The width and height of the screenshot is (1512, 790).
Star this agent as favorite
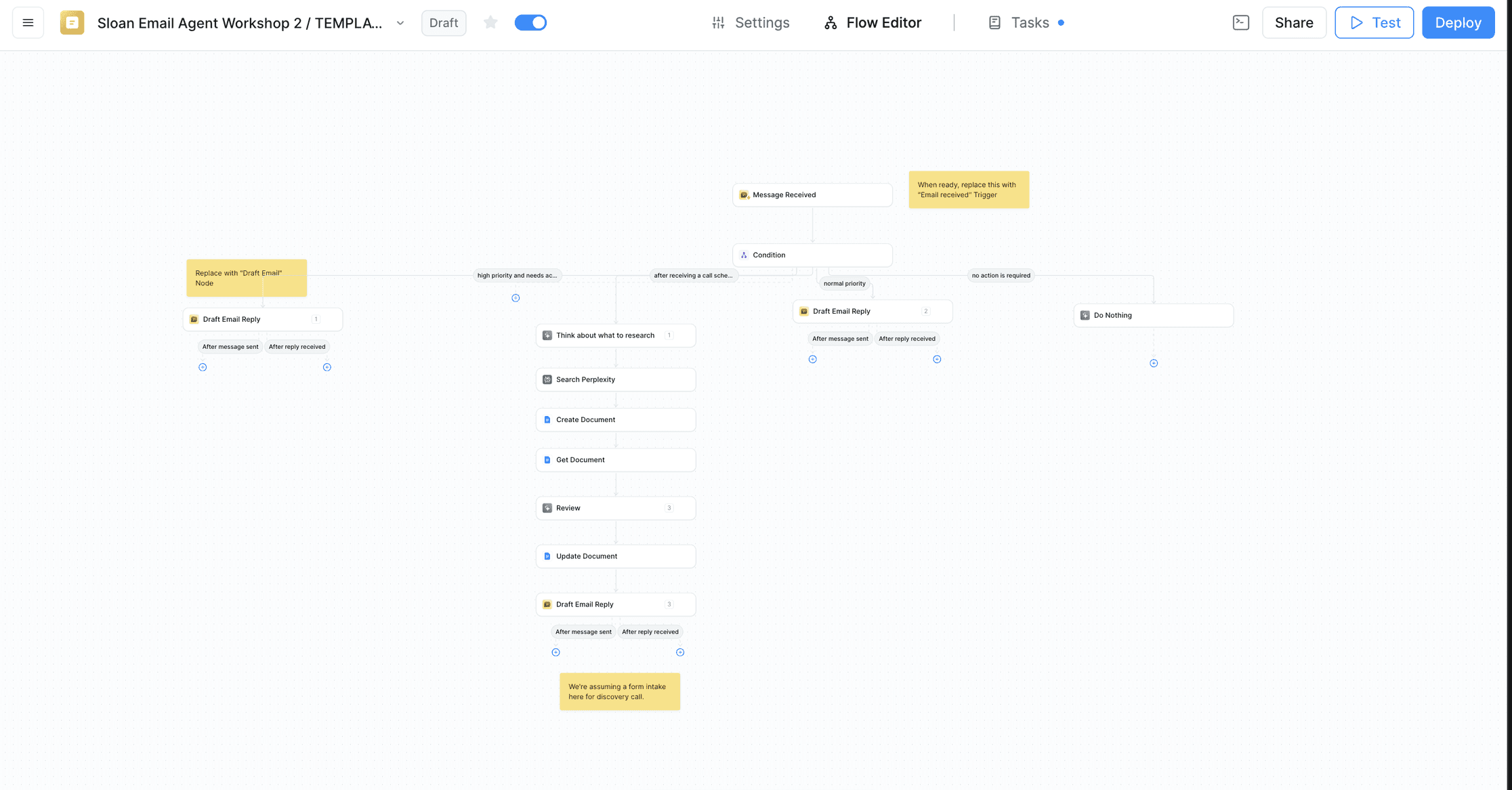click(490, 22)
